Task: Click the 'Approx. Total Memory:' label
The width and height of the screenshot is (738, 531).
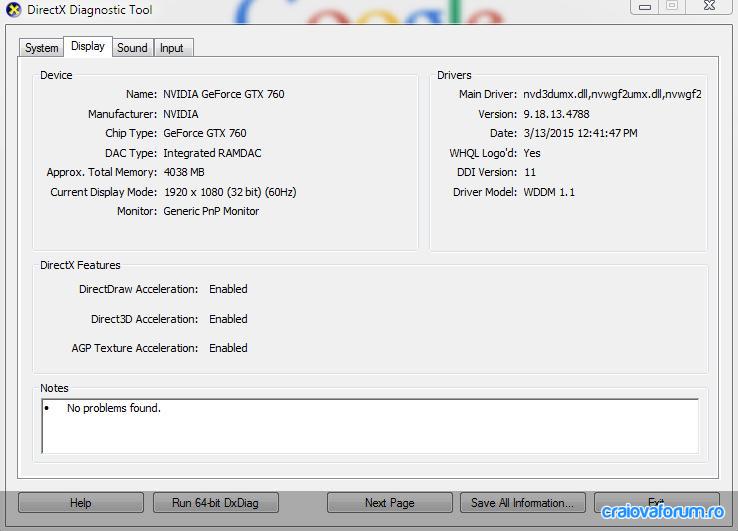Action: (x=102, y=172)
